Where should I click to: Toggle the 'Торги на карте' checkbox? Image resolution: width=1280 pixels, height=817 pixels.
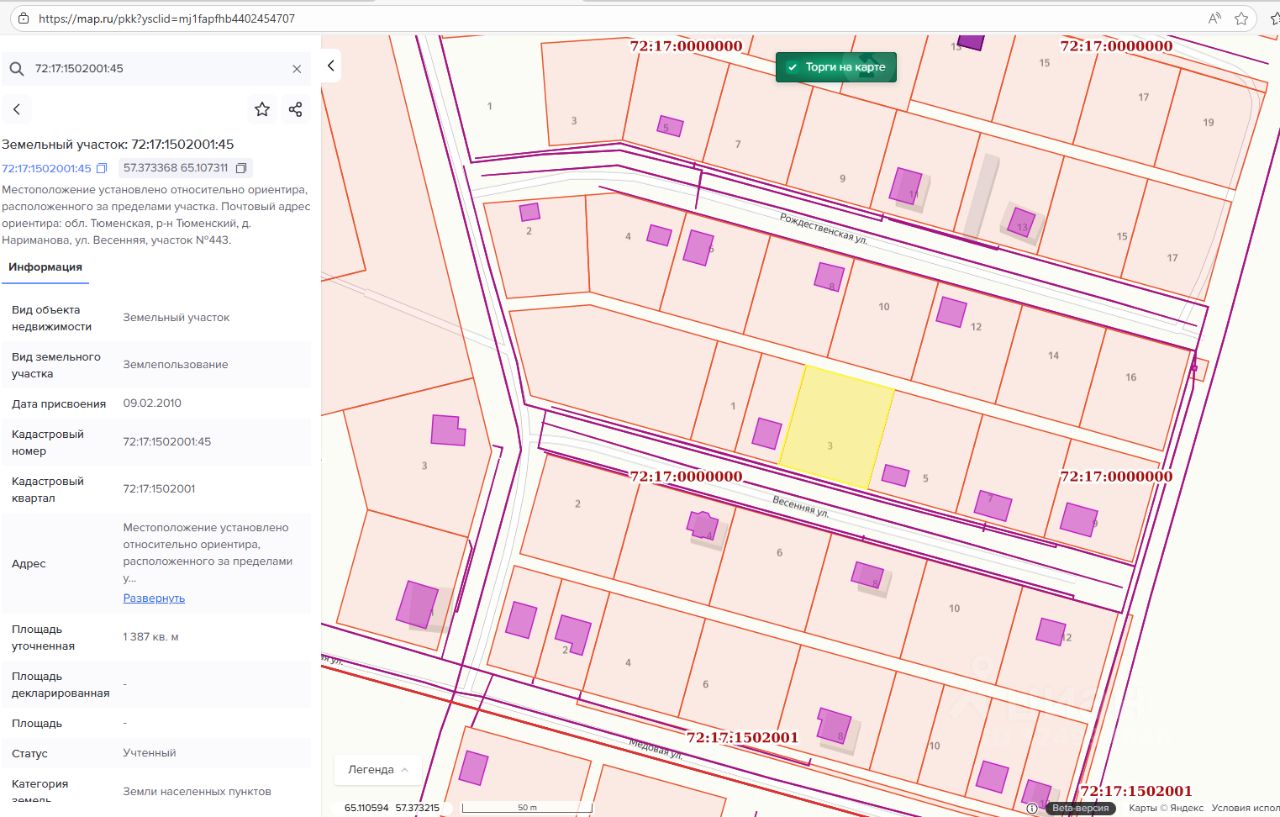(792, 67)
